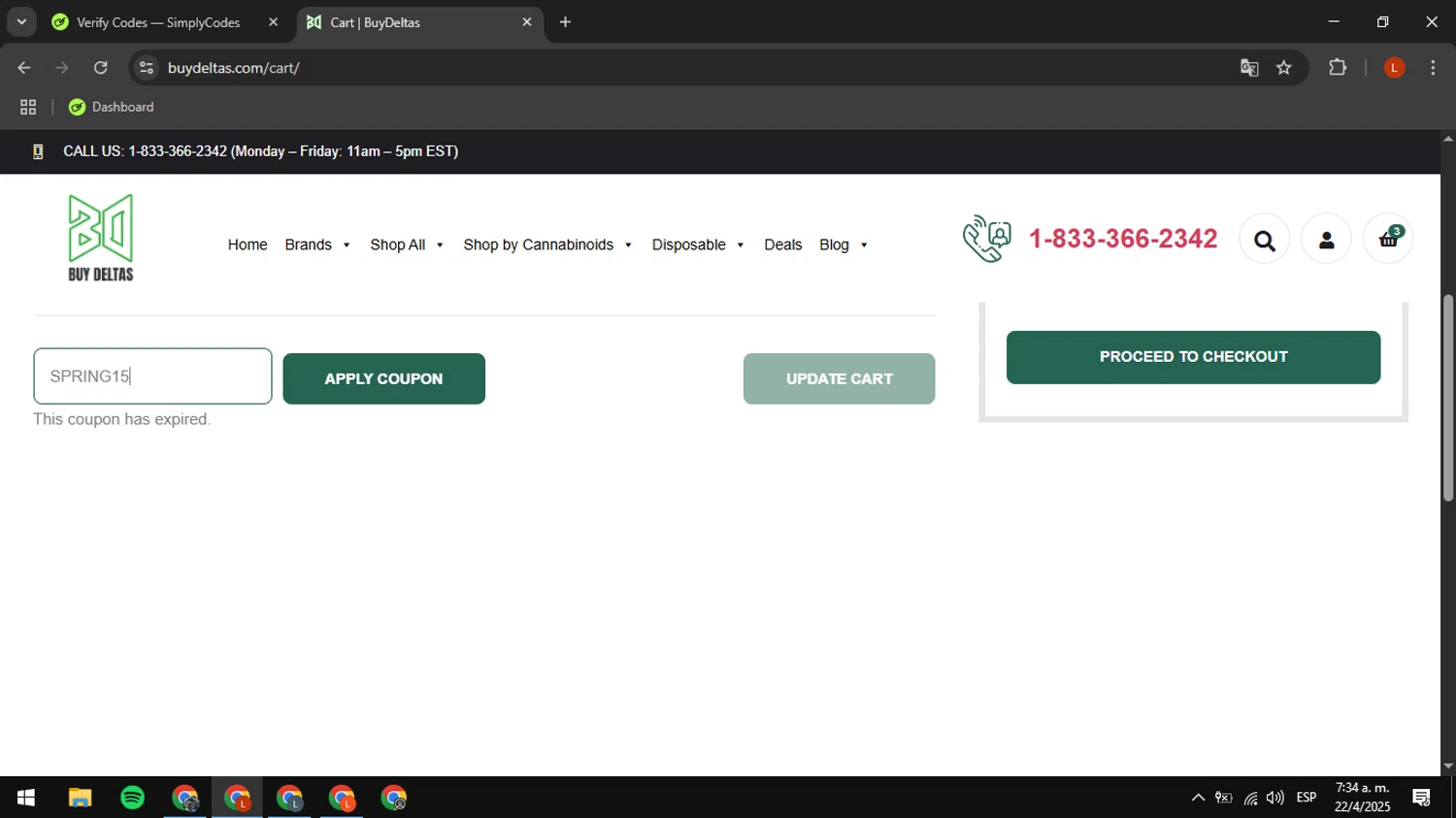This screenshot has height=818, width=1456.
Task: Open the site information icon in address bar
Action: pyautogui.click(x=147, y=68)
